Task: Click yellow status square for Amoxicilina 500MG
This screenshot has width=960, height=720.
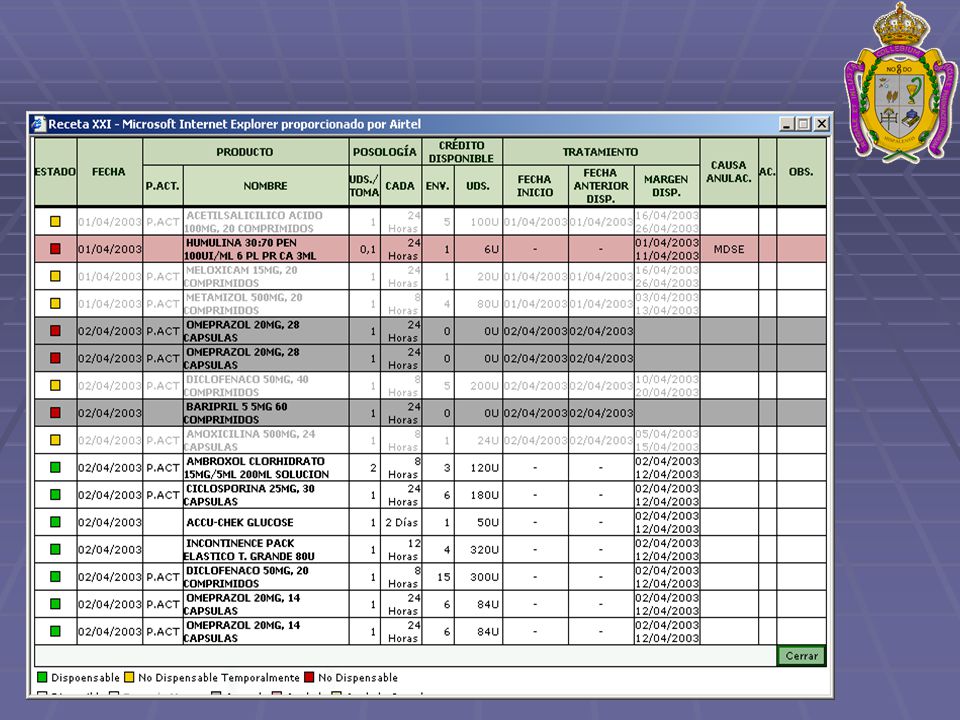Action: 55,440
